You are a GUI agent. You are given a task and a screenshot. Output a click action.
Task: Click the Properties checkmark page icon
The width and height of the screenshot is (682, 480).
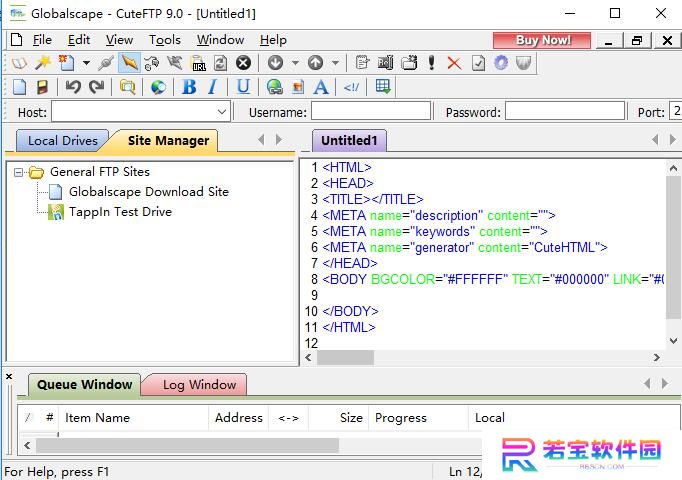478,63
